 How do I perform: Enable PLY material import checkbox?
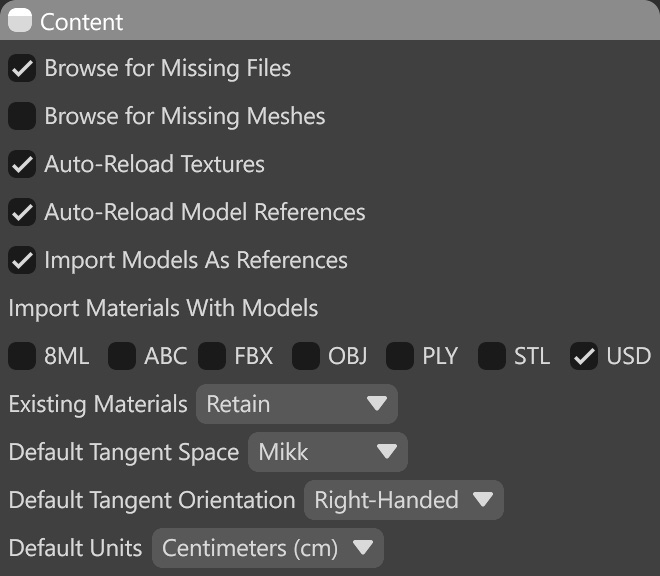click(x=400, y=356)
